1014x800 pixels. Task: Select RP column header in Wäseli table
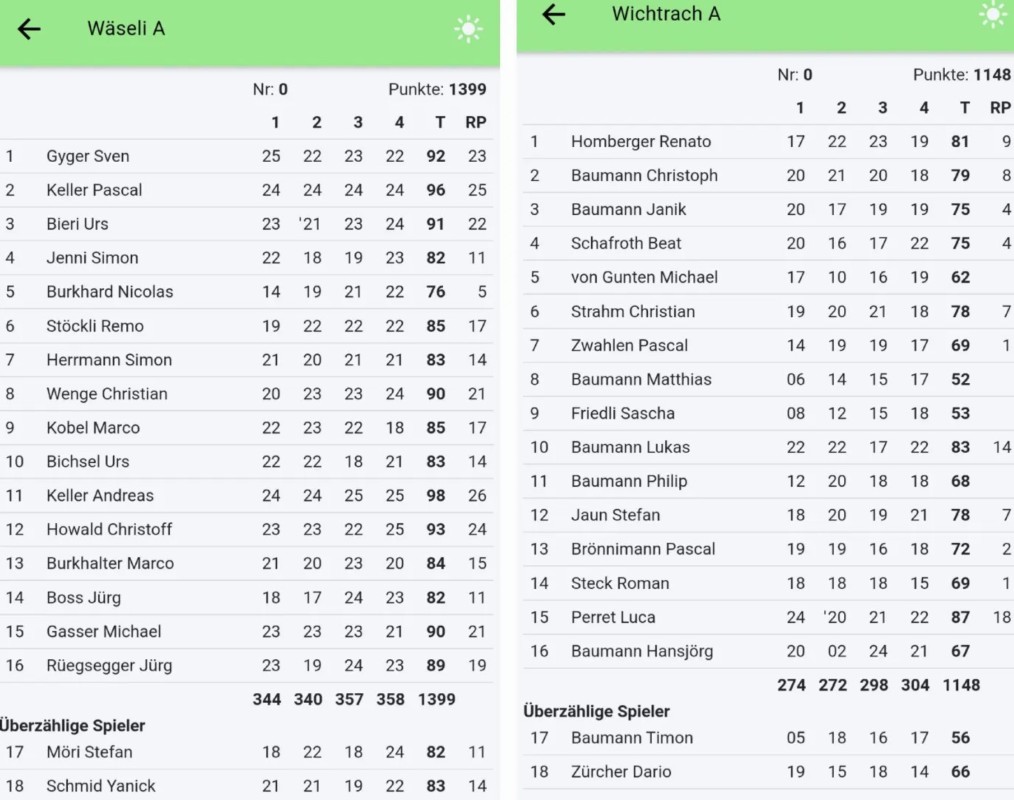pos(476,123)
